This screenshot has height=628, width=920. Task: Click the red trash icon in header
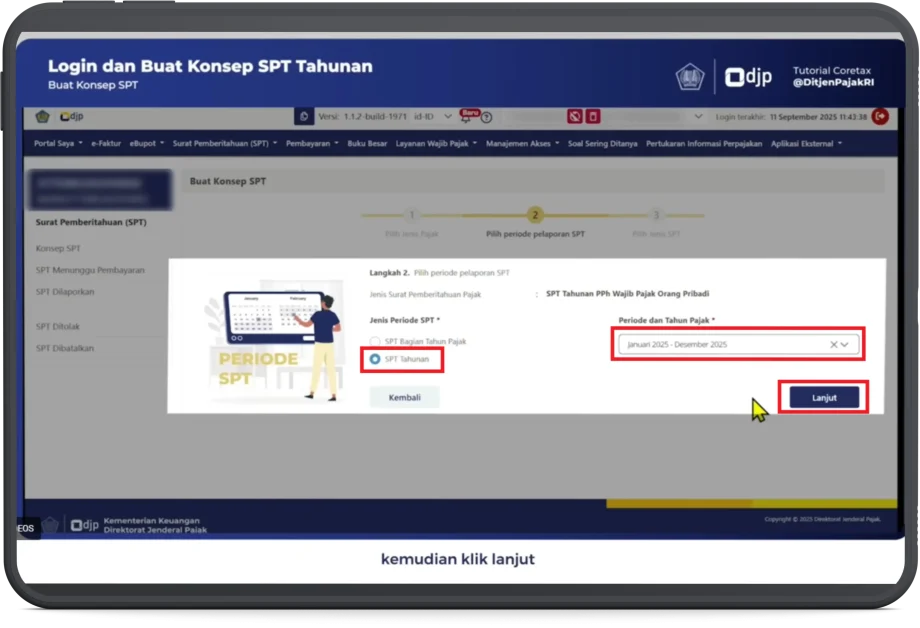click(593, 117)
